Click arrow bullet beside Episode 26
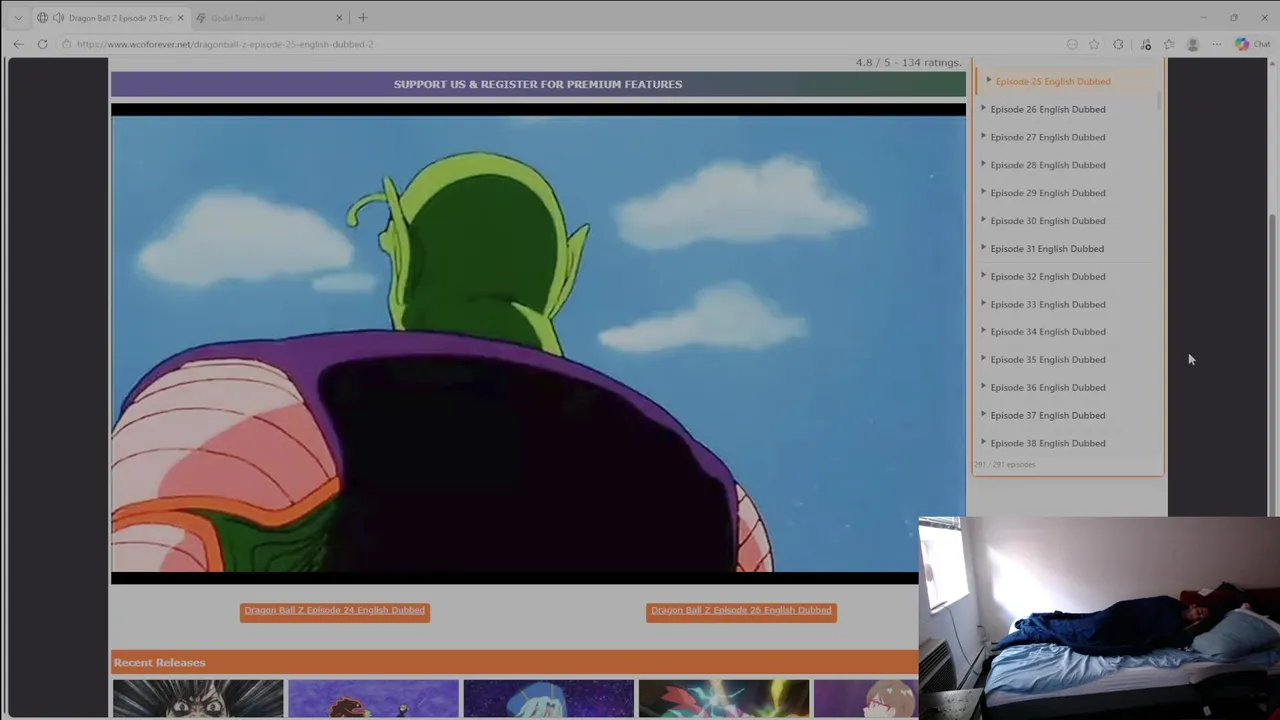 coord(983,108)
